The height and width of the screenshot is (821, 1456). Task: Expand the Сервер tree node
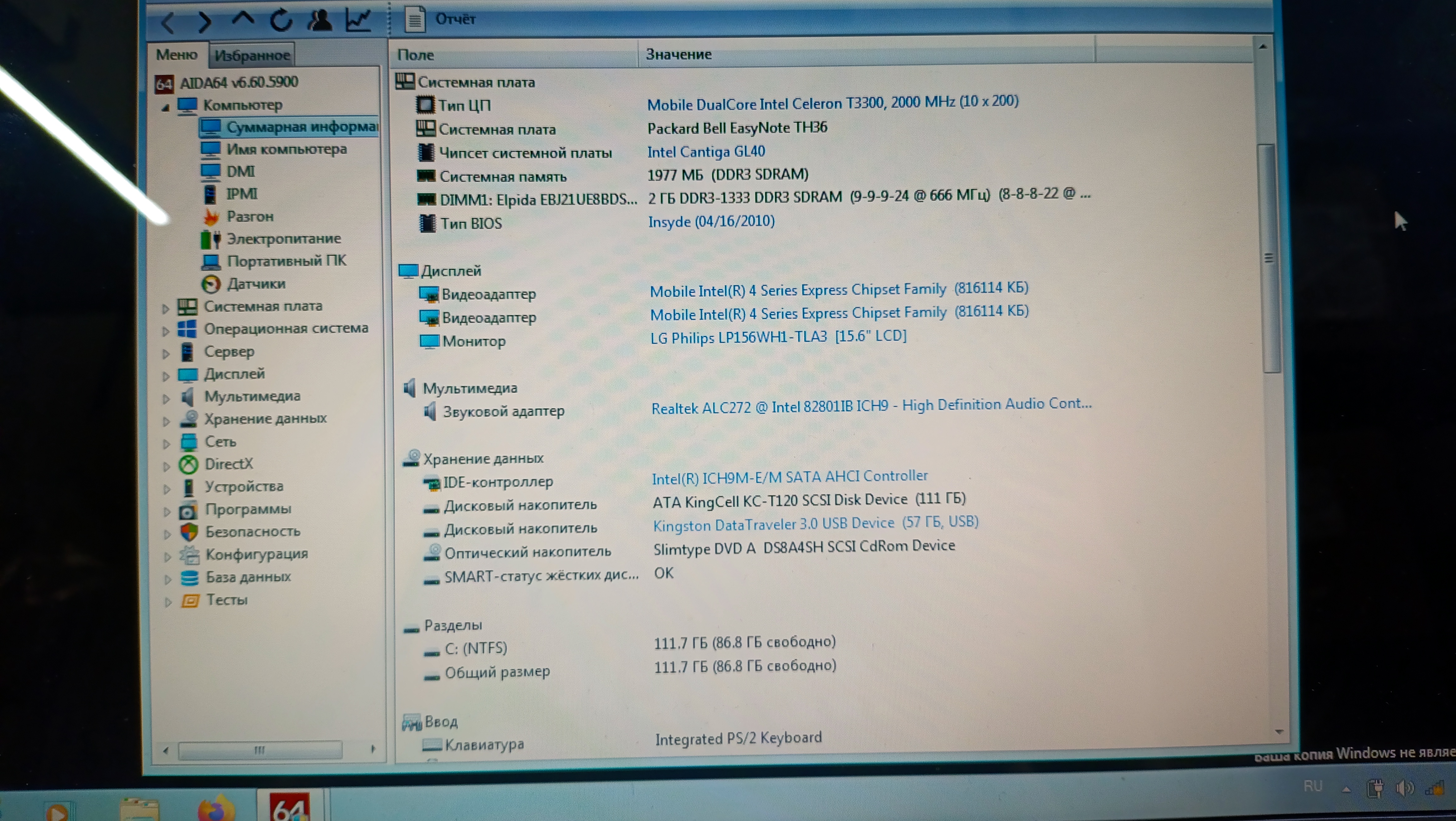(166, 354)
